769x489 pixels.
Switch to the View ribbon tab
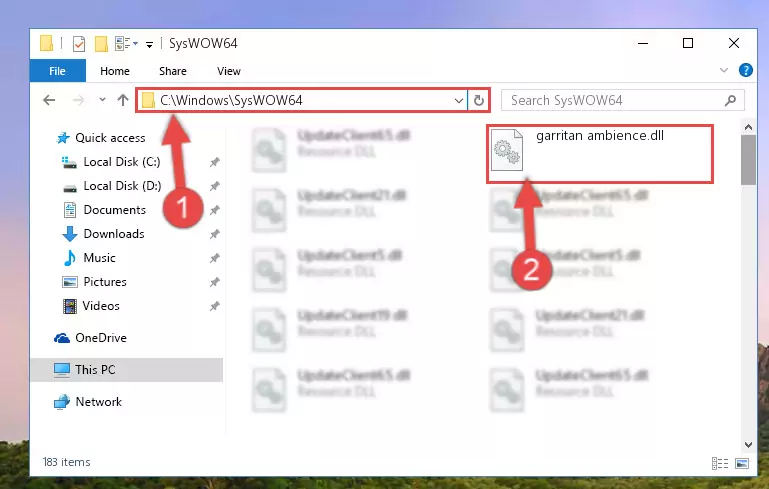click(x=229, y=71)
